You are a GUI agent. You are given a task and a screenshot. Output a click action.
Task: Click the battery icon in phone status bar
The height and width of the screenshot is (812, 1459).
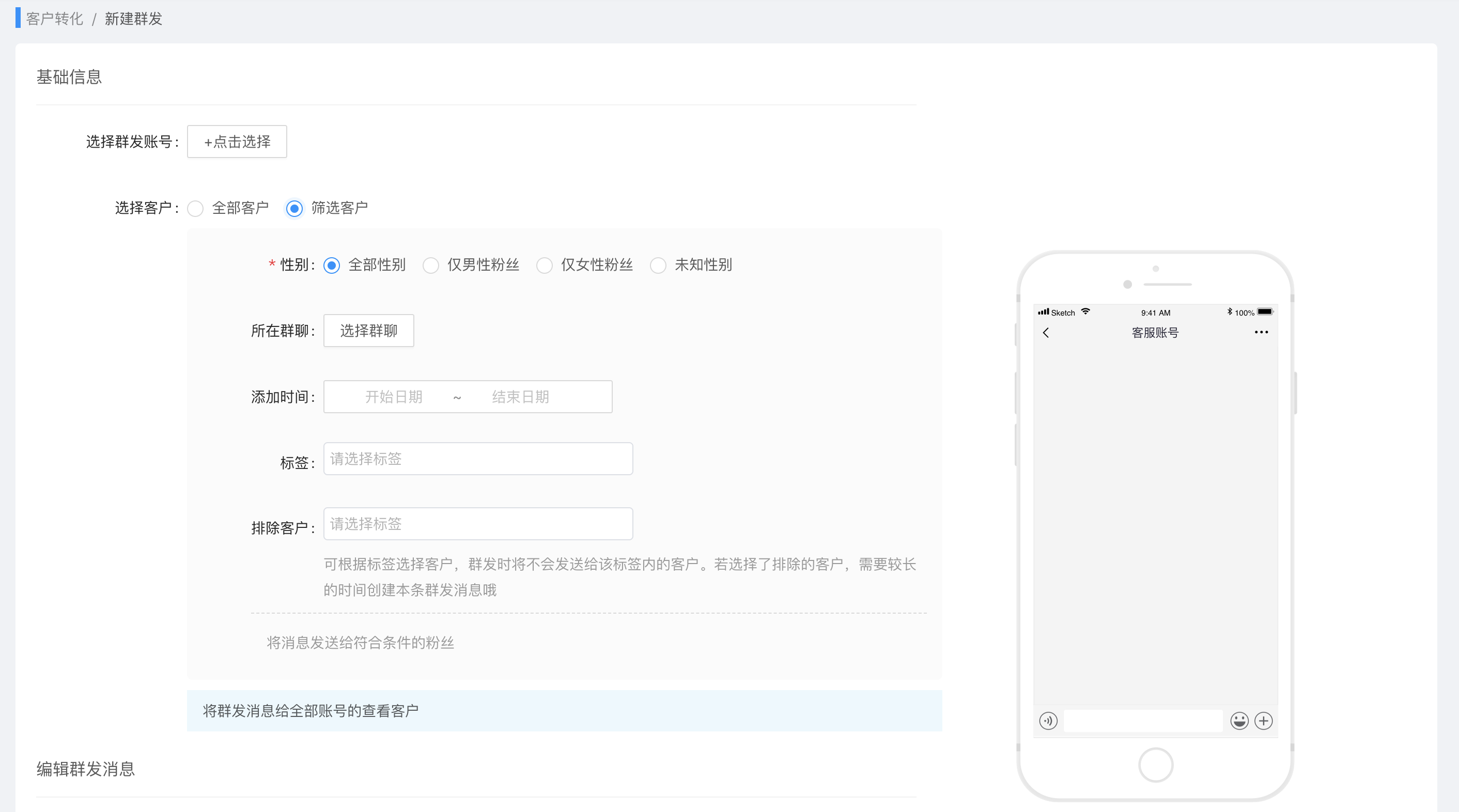point(1265,312)
